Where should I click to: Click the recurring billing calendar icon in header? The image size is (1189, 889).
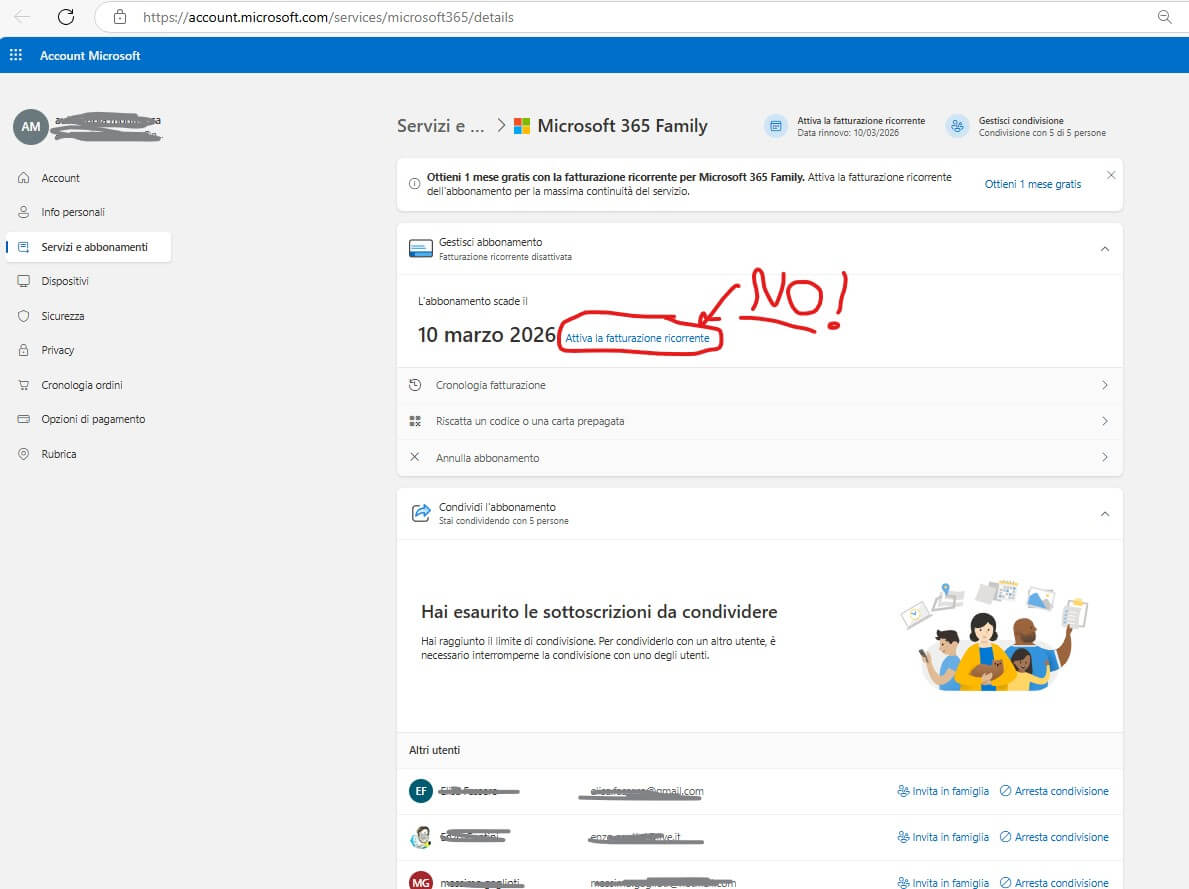coord(775,126)
